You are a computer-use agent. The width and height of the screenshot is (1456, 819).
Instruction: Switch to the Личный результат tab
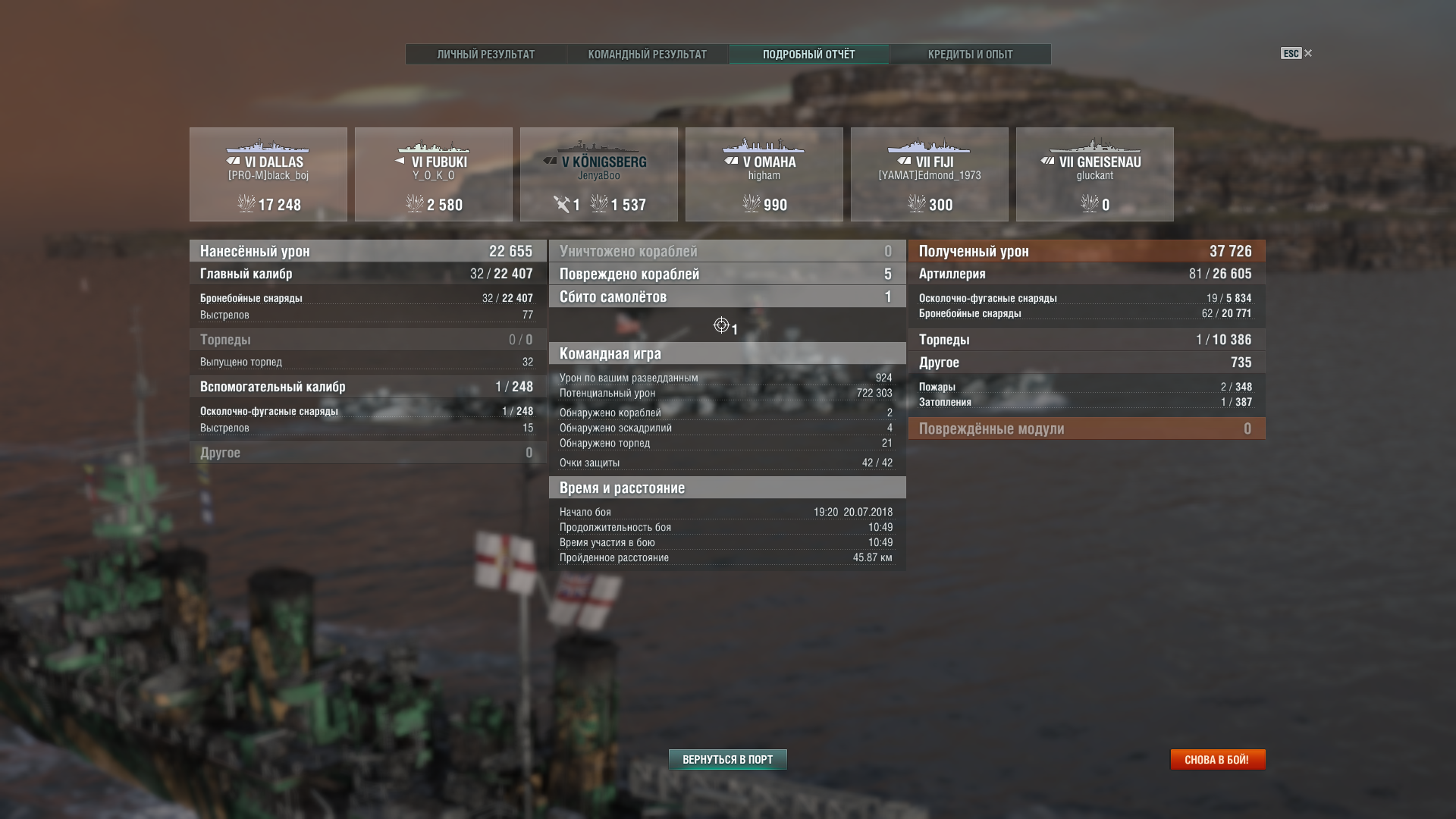pyautogui.click(x=486, y=55)
